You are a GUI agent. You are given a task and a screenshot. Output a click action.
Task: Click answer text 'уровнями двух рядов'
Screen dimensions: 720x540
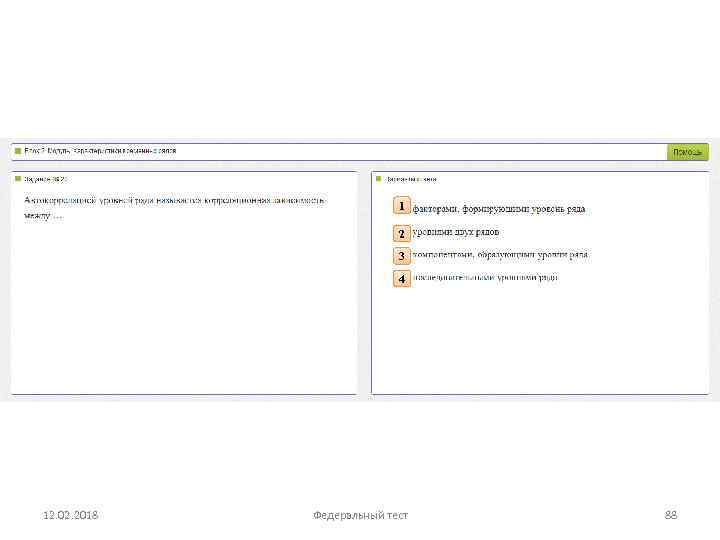[x=456, y=232]
